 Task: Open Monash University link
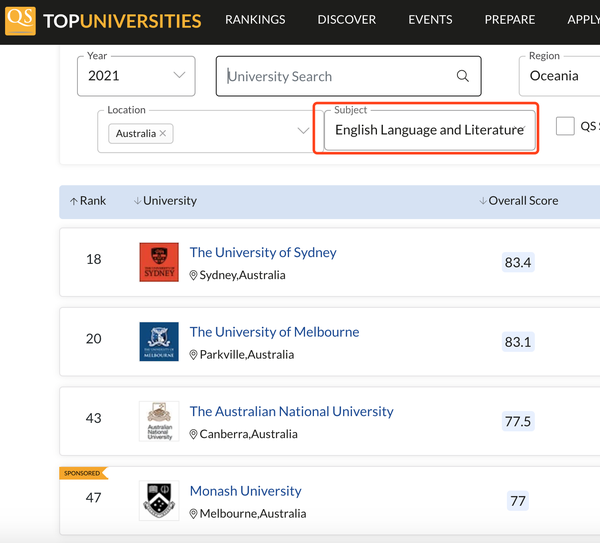(246, 491)
